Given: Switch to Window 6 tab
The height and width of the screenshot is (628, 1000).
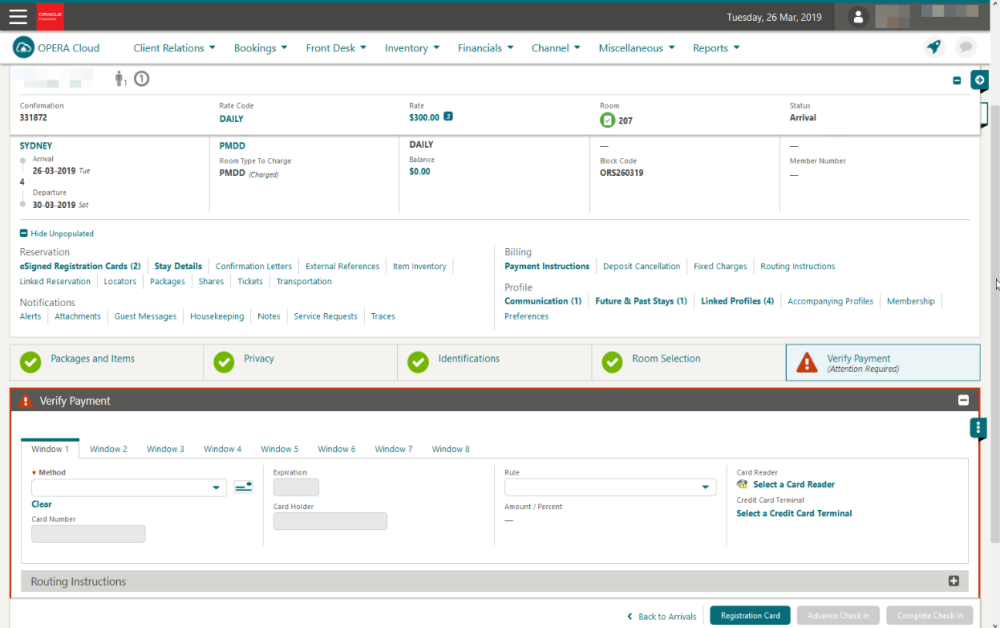Looking at the screenshot, I should point(337,449).
